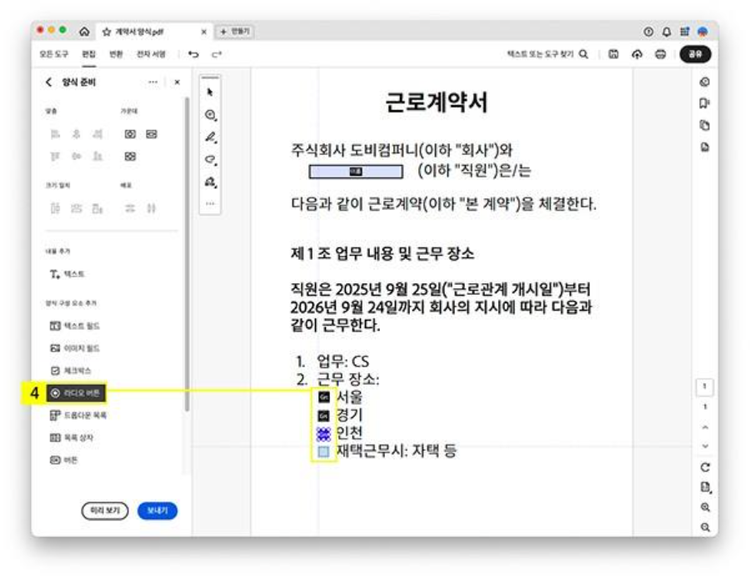Image resolution: width=750 pixels, height=578 pixels.
Task: Close the 계약서 양식.pdf tab
Action: point(204,32)
